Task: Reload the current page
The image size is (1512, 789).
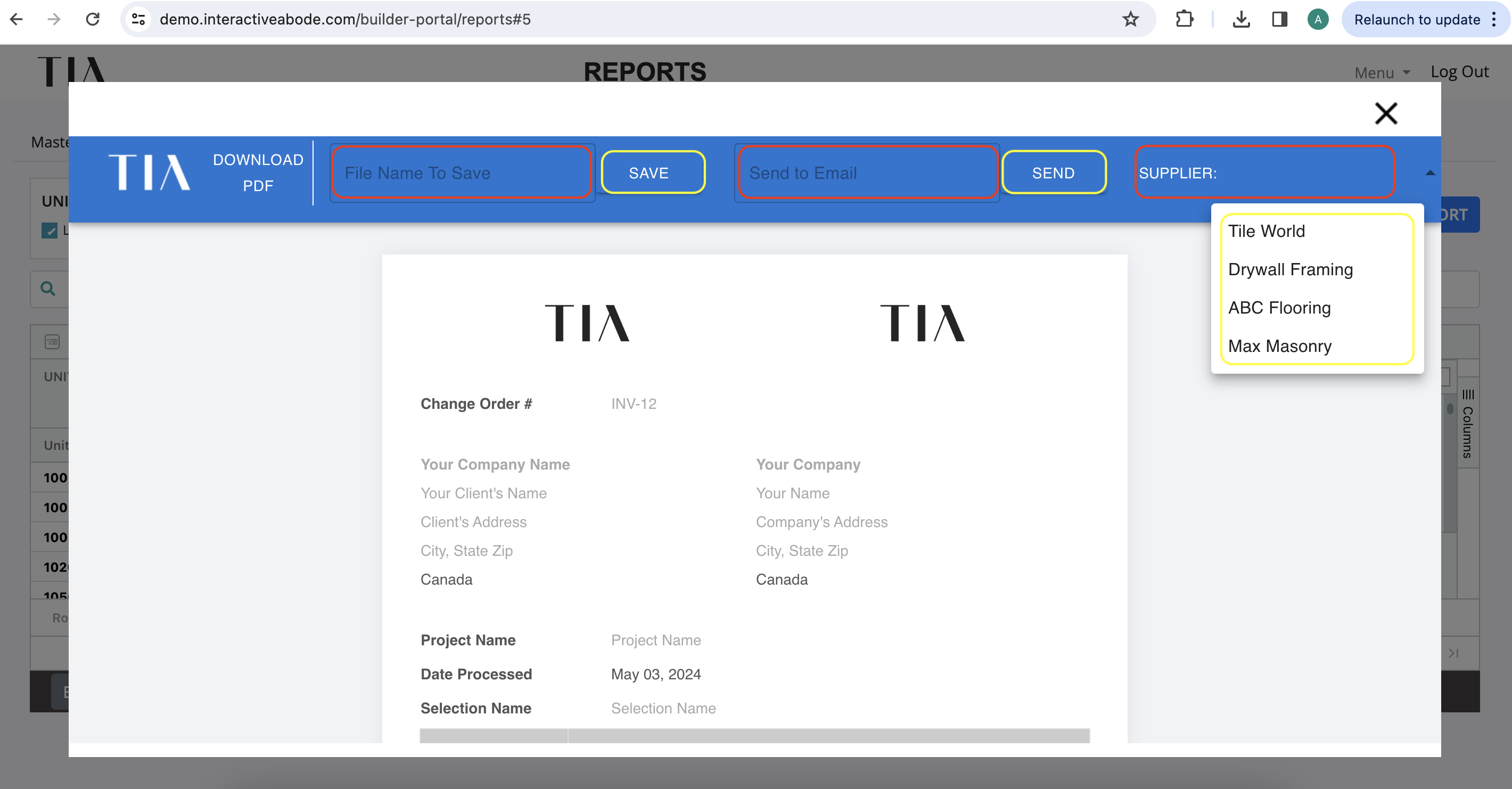Action: pyautogui.click(x=93, y=19)
